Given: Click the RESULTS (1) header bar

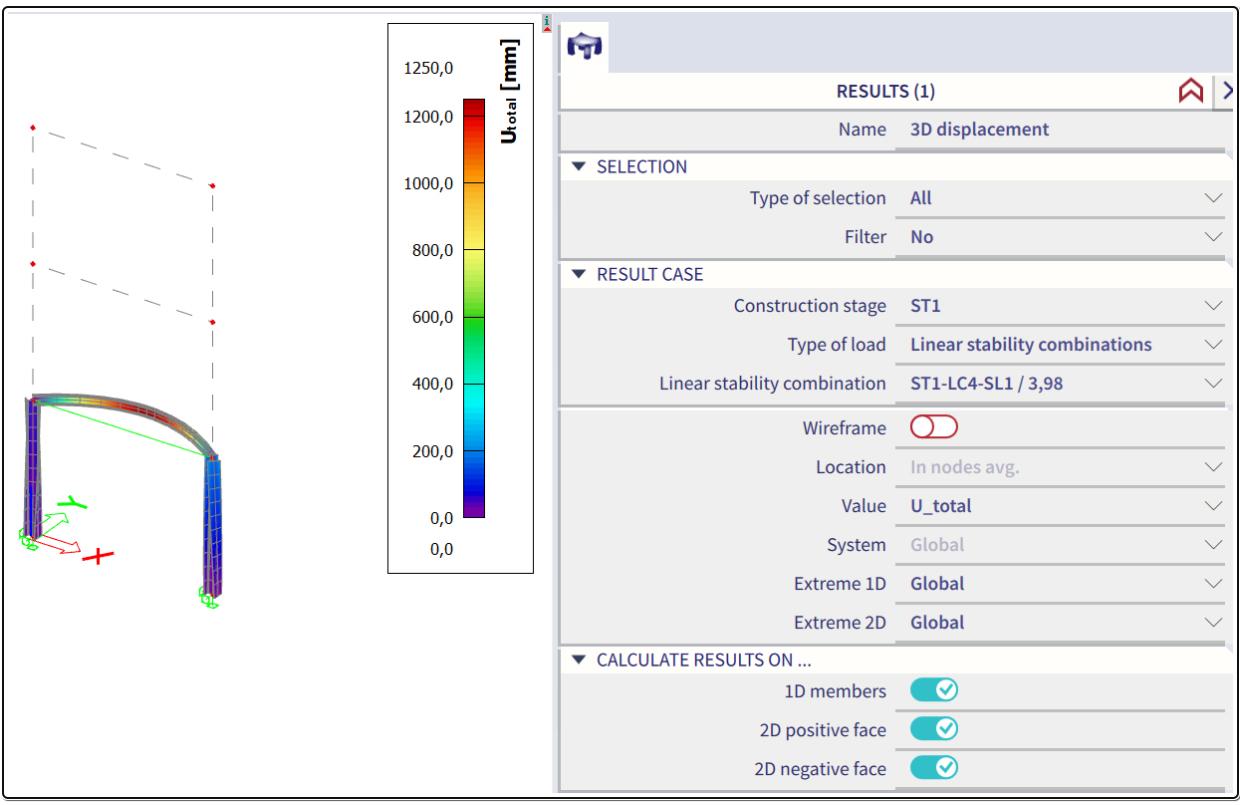Looking at the screenshot, I should click(x=885, y=92).
